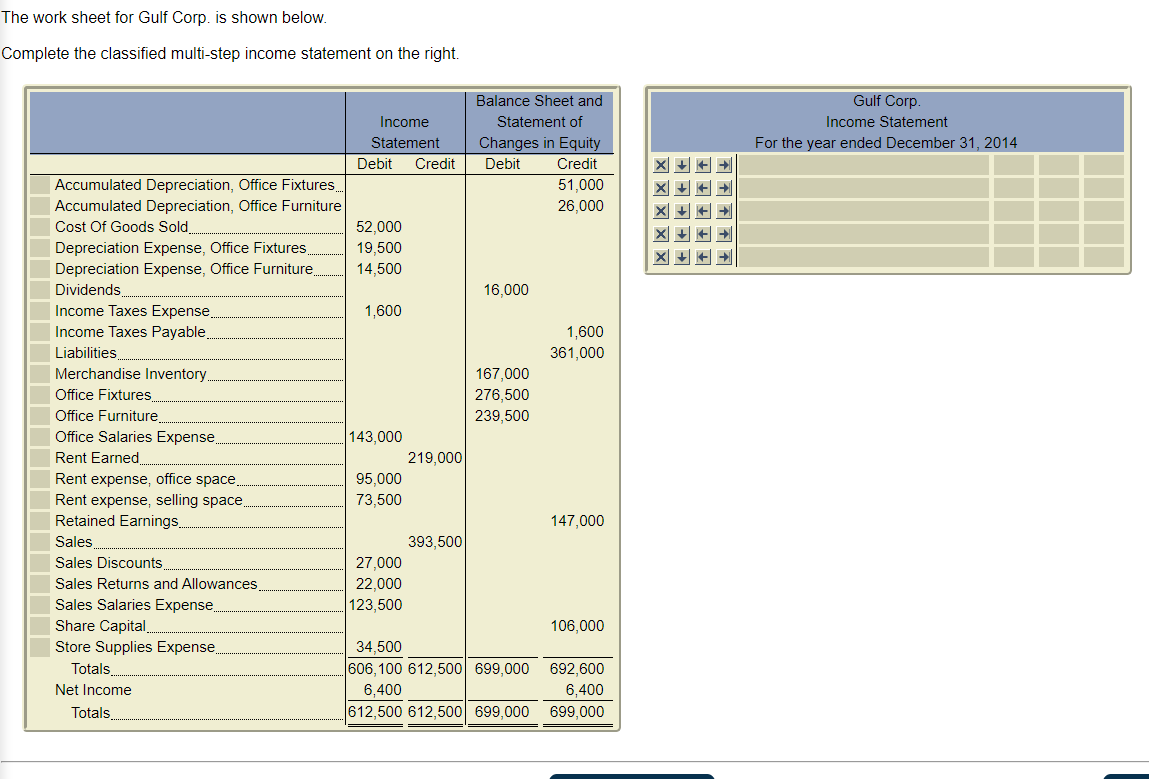Click the right arrow icon on the first row
The height and width of the screenshot is (779, 1149).
723,165
